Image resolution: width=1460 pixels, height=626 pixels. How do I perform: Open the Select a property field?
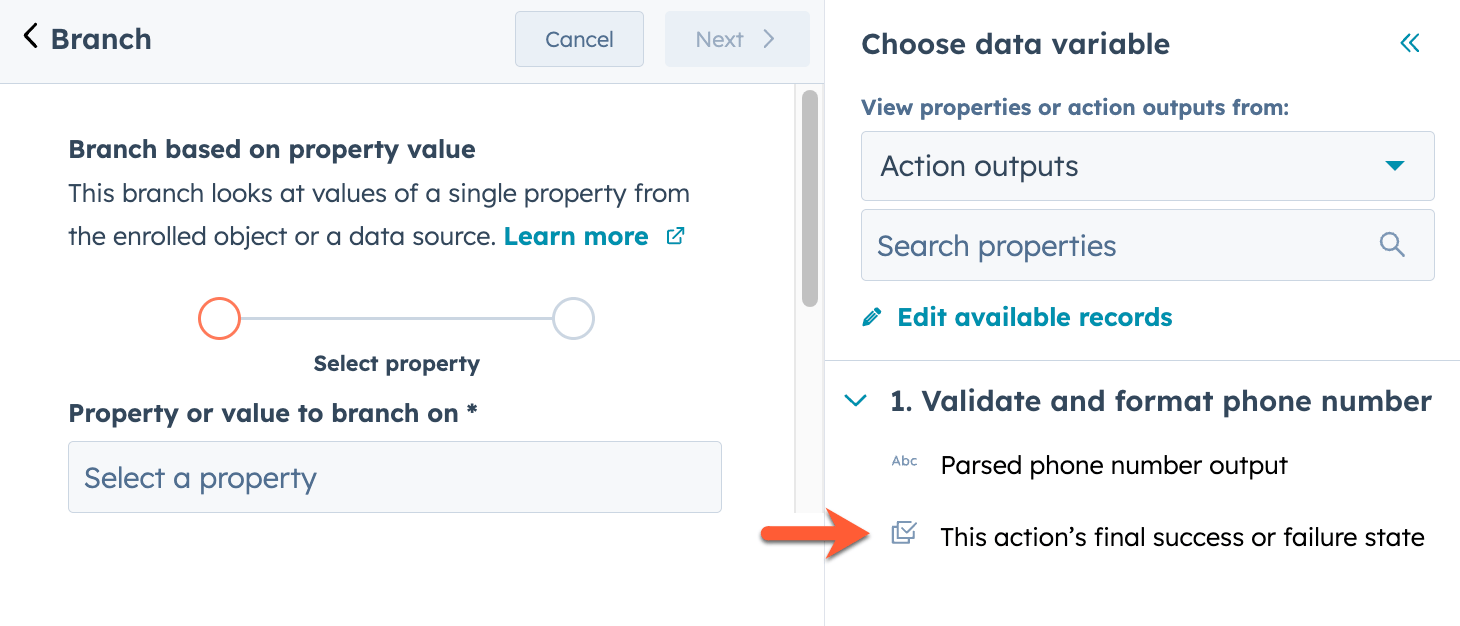click(395, 477)
